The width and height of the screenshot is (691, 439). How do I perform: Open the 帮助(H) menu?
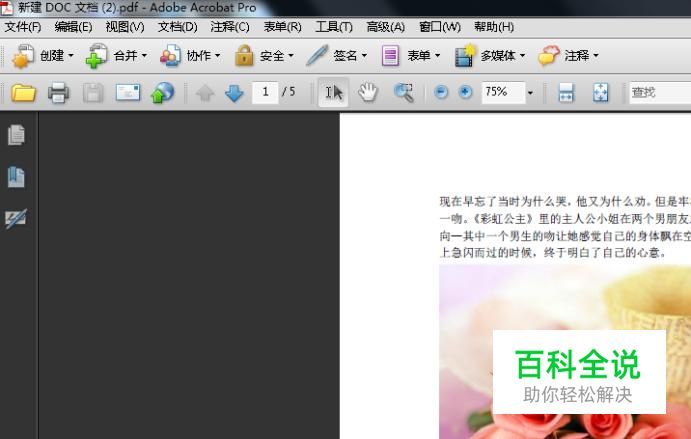click(x=494, y=27)
